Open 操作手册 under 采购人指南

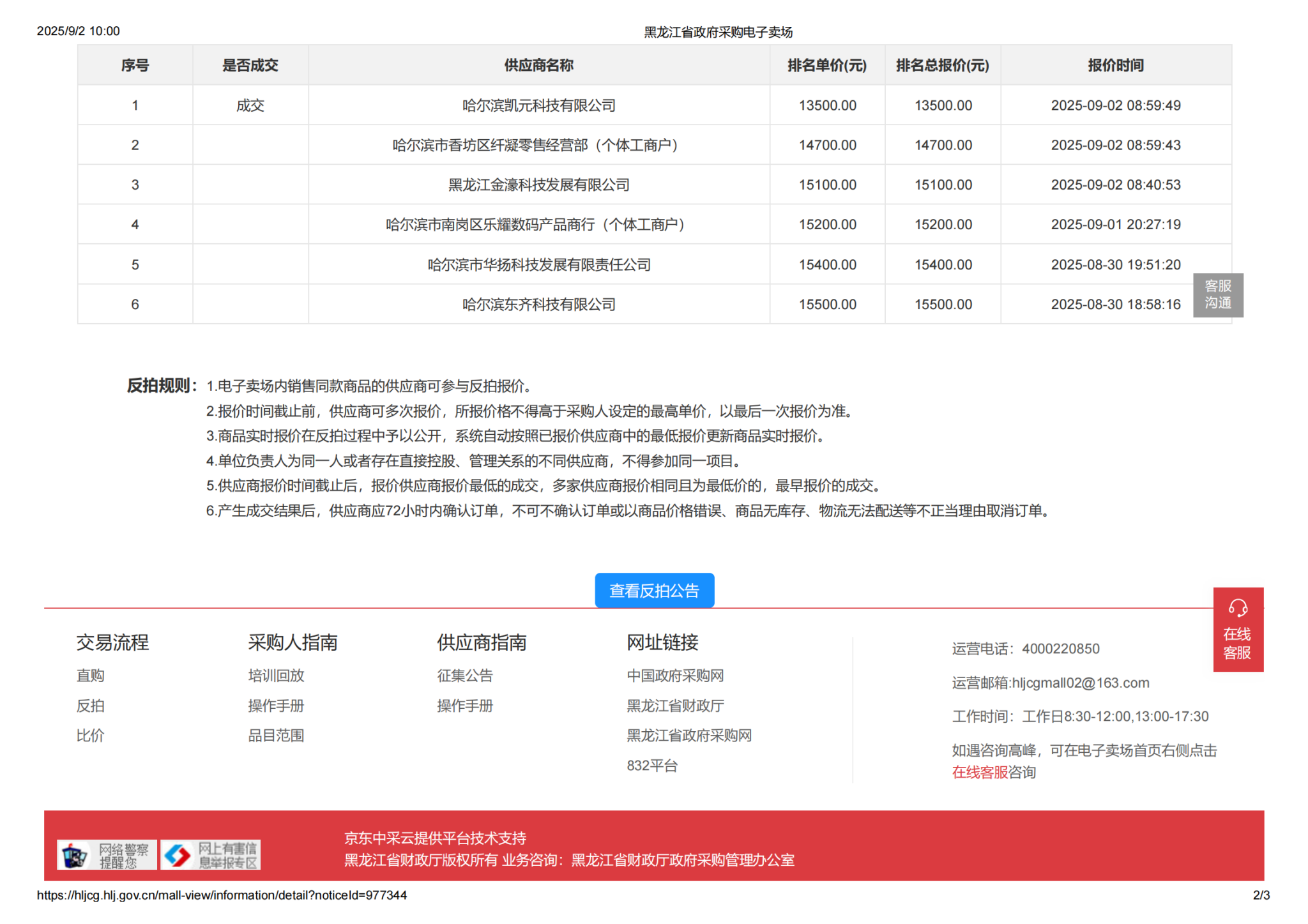coord(276,706)
